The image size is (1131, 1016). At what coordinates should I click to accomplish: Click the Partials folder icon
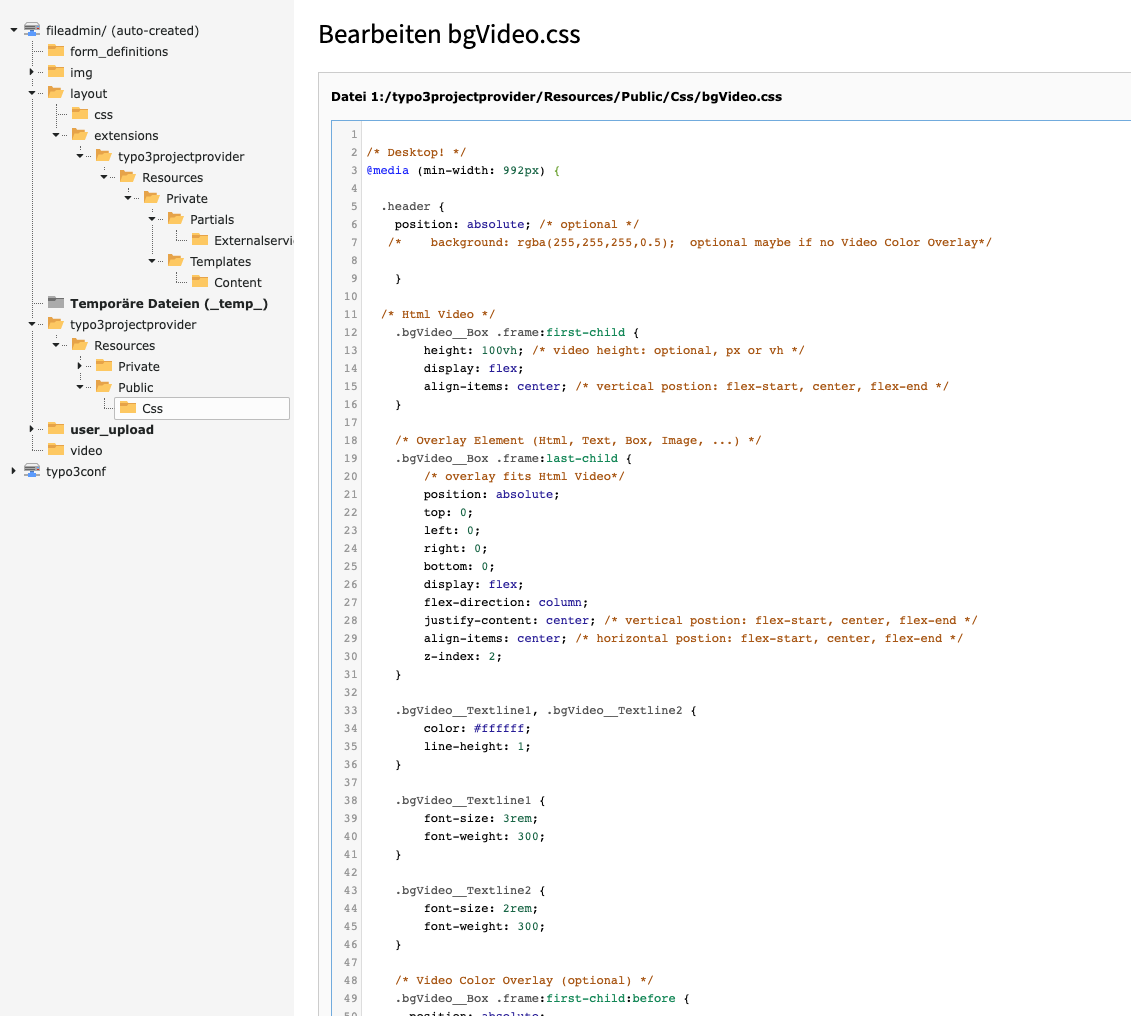pyautogui.click(x=176, y=219)
